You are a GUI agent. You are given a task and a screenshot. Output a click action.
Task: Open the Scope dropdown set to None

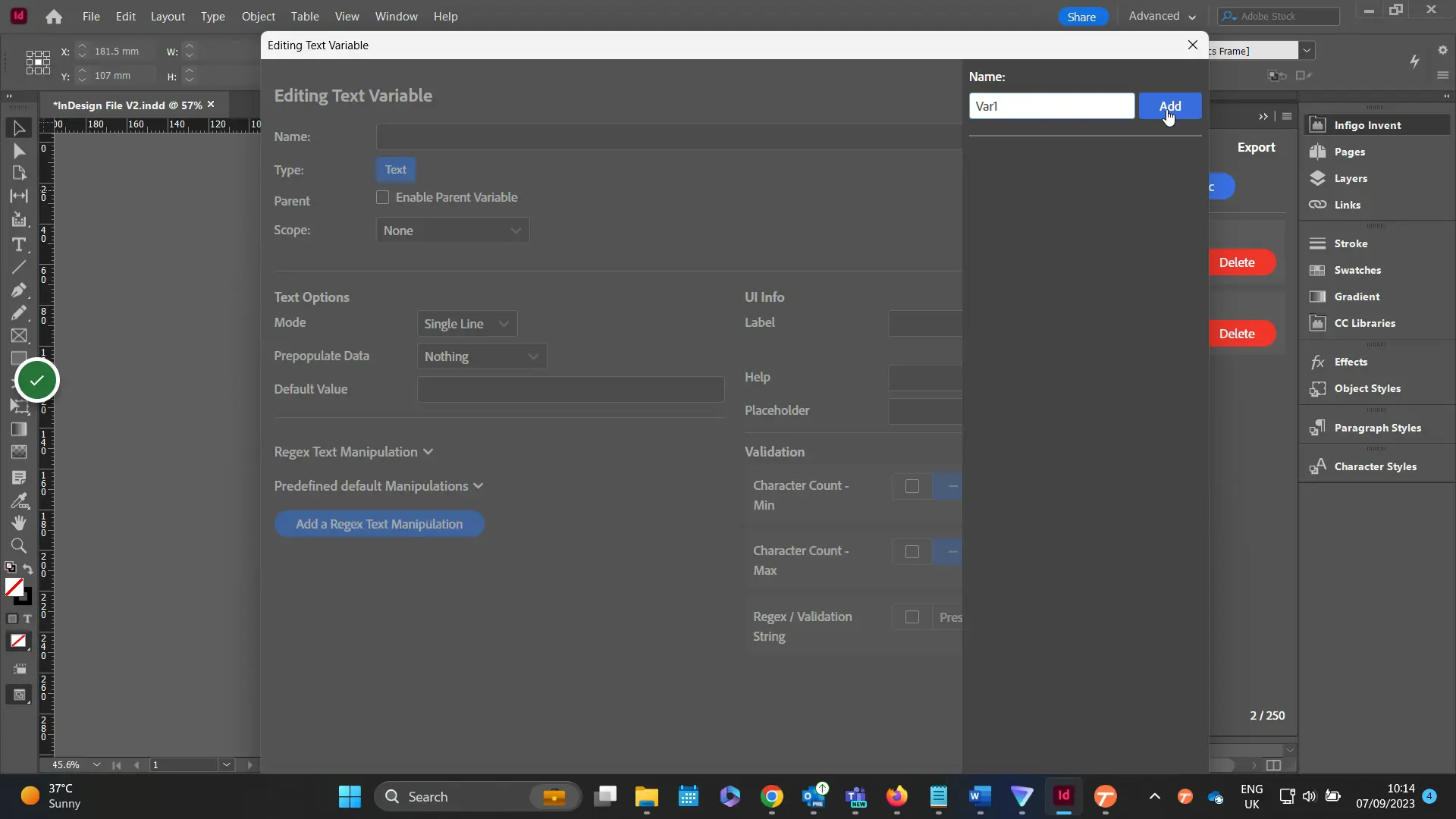(453, 231)
